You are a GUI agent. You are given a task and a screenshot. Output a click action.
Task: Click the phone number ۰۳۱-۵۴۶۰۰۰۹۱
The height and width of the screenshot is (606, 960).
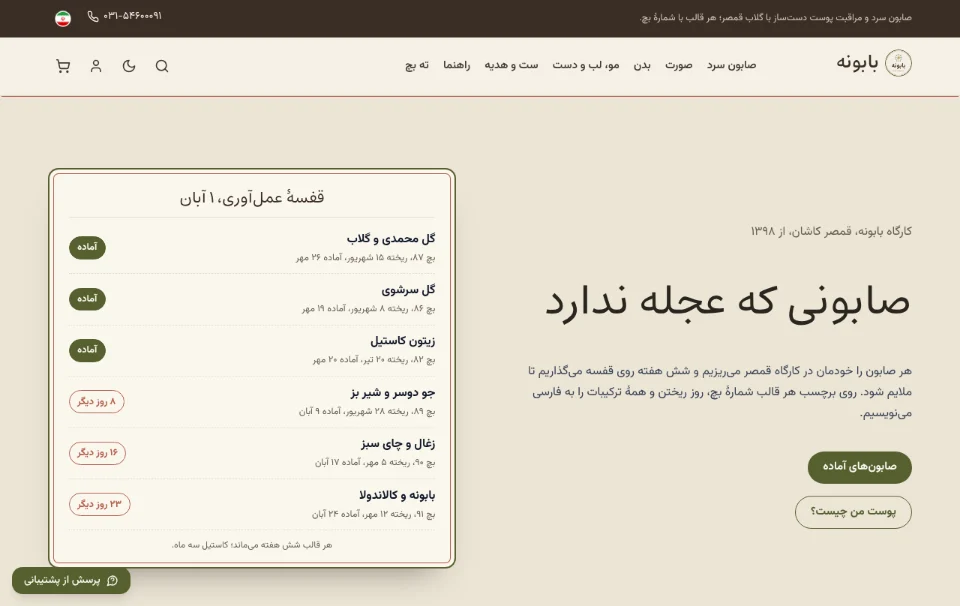(x=132, y=17)
